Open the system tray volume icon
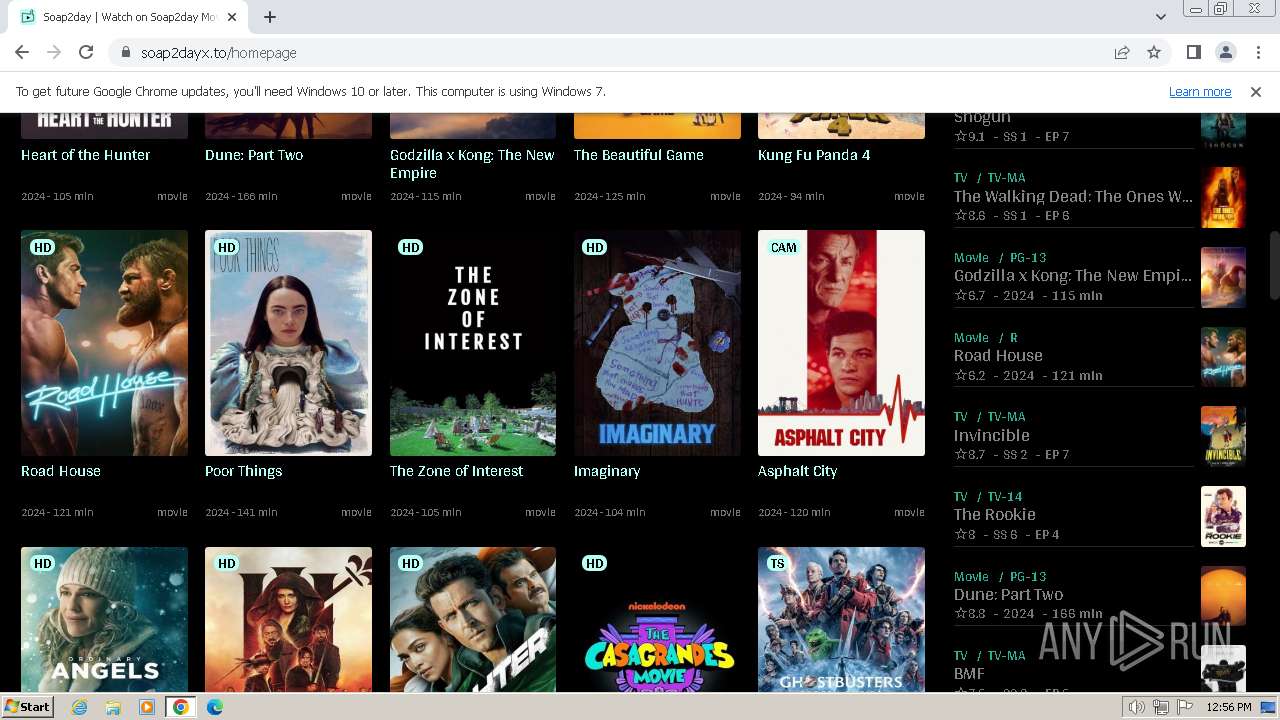Viewport: 1280px width, 720px height. coord(1137,707)
